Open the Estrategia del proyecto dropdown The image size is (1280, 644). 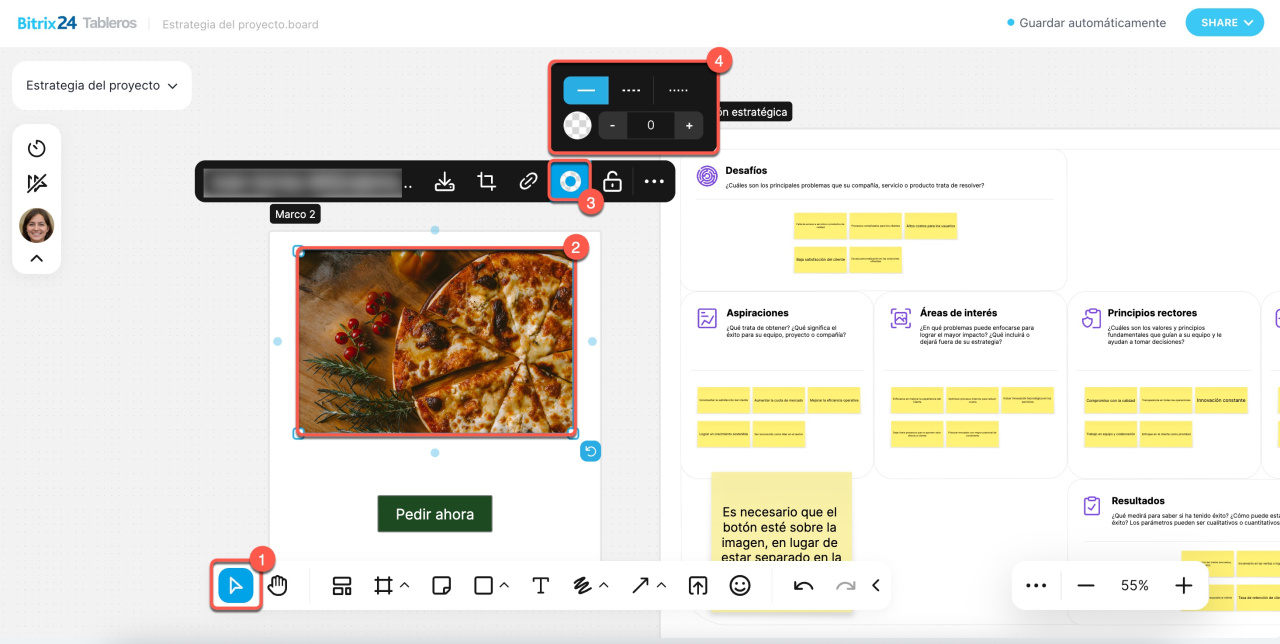coord(101,86)
